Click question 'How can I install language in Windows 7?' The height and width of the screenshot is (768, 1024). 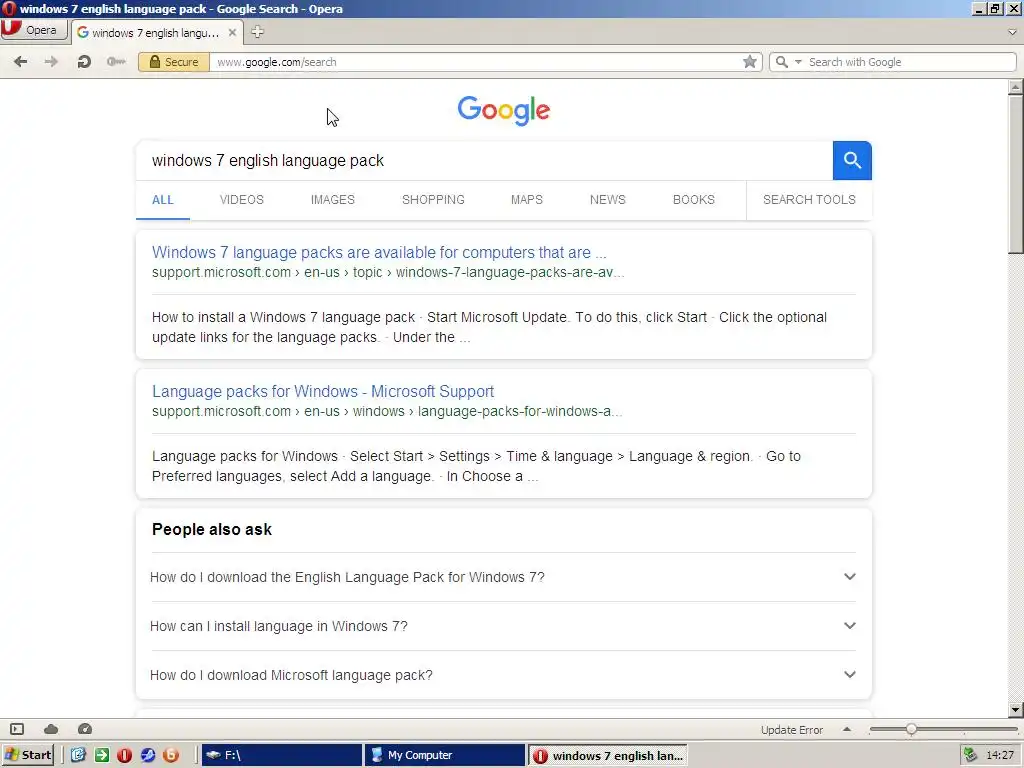pyautogui.click(x=278, y=626)
